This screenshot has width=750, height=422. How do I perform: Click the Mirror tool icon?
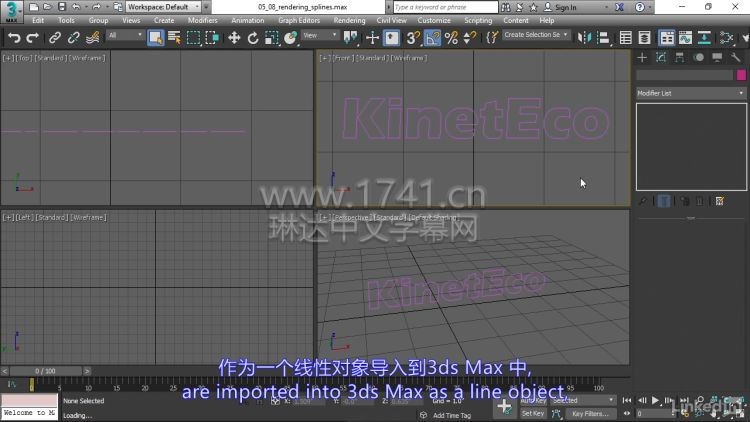(584, 37)
